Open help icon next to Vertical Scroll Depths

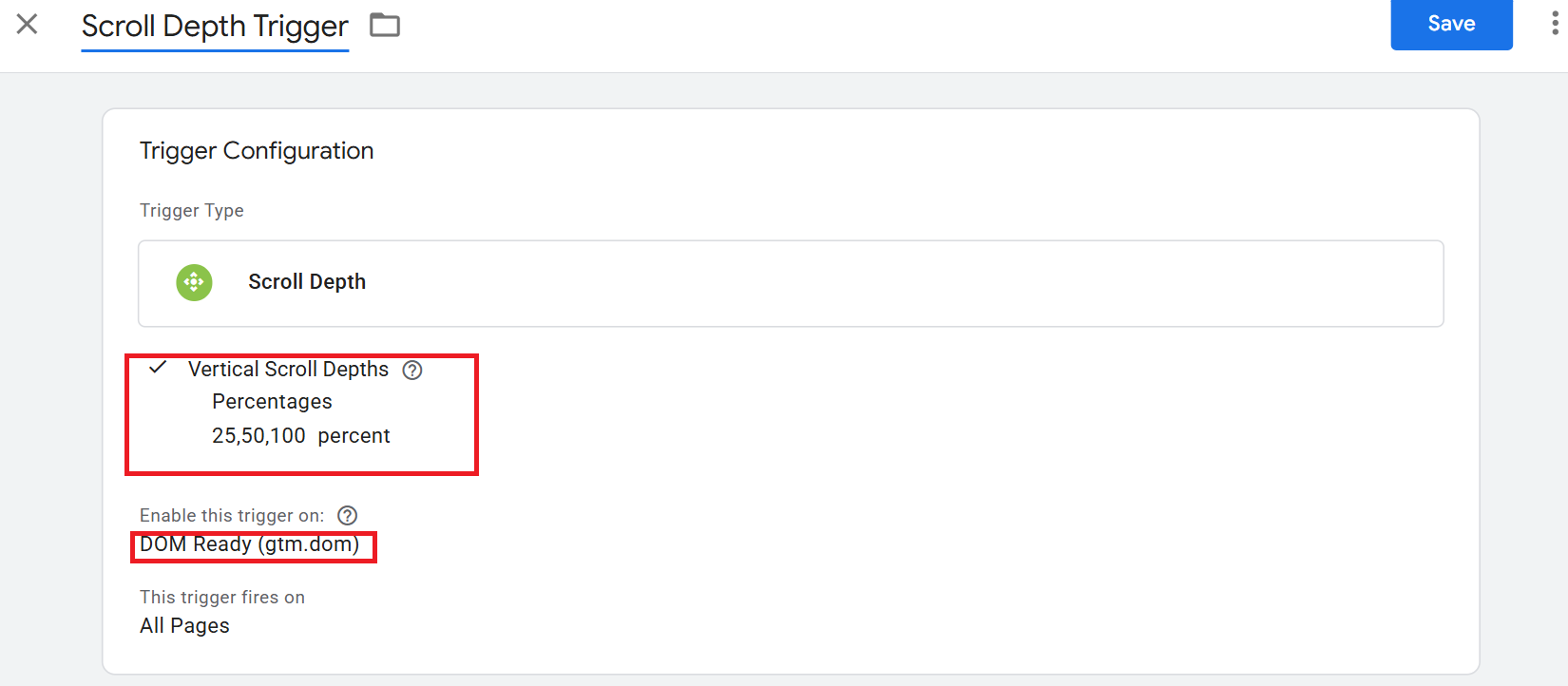pyautogui.click(x=412, y=371)
